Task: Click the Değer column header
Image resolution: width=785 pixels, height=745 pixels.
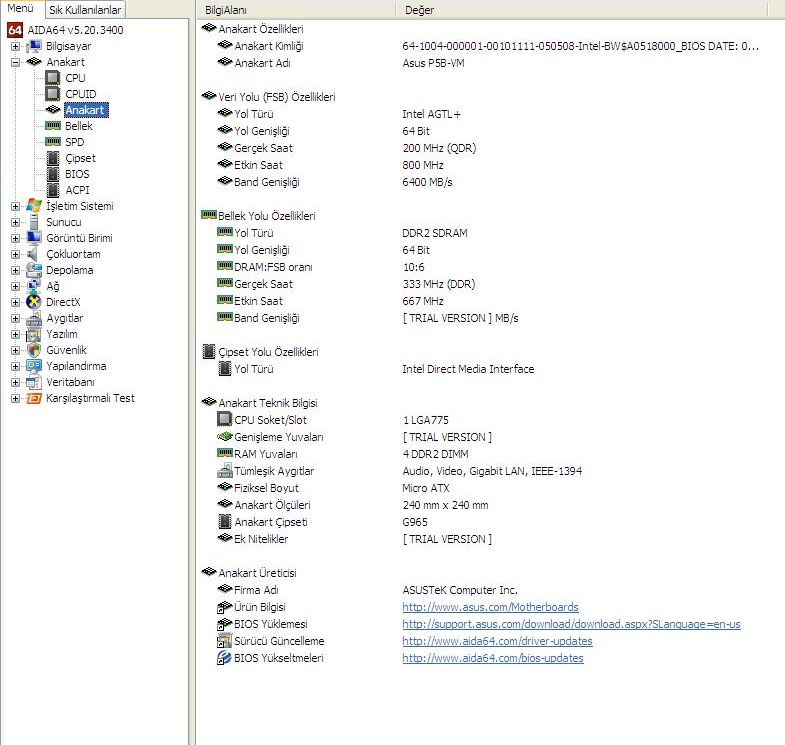Action: coord(581,10)
